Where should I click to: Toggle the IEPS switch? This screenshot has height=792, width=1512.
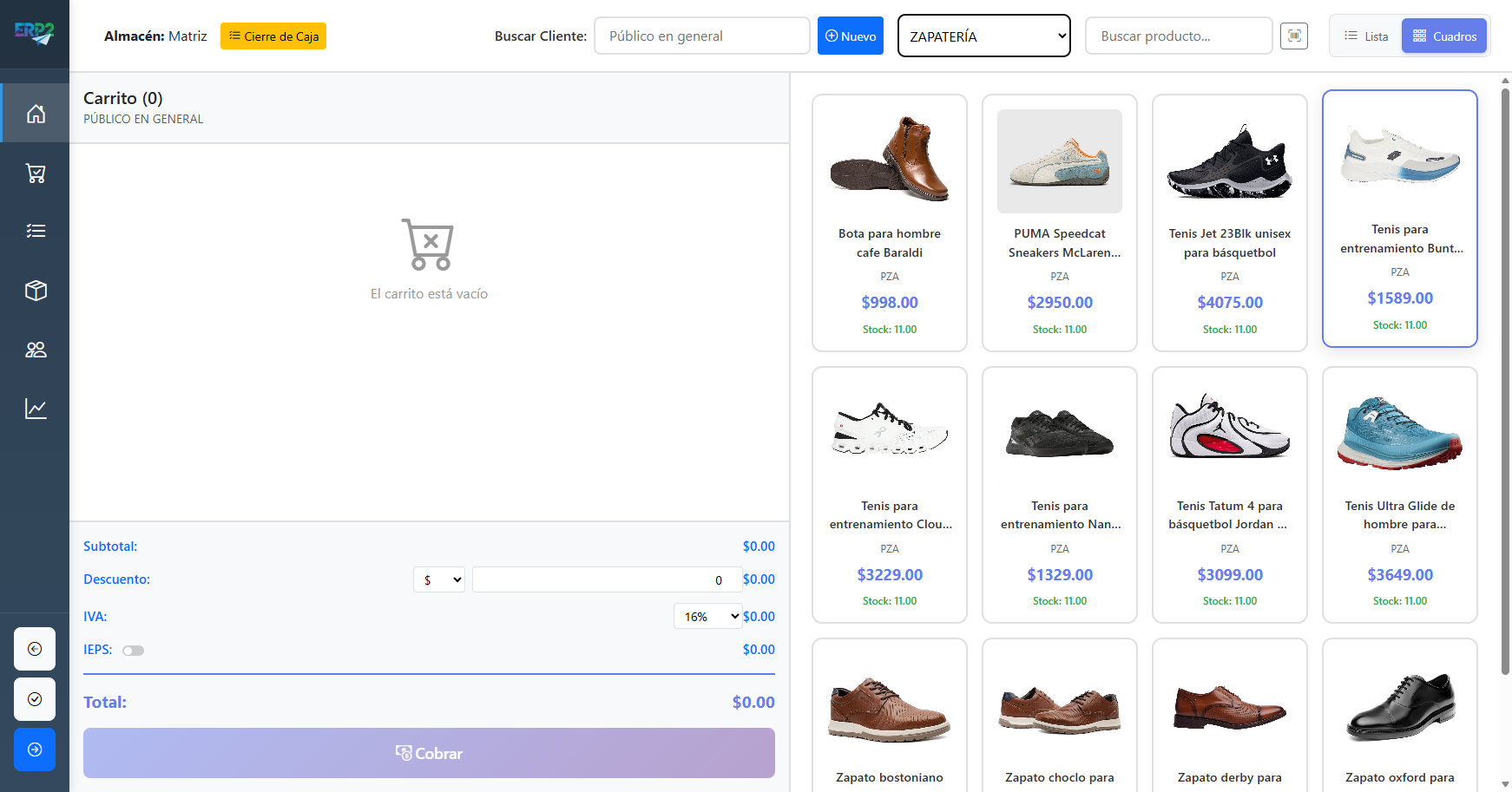pyautogui.click(x=133, y=651)
